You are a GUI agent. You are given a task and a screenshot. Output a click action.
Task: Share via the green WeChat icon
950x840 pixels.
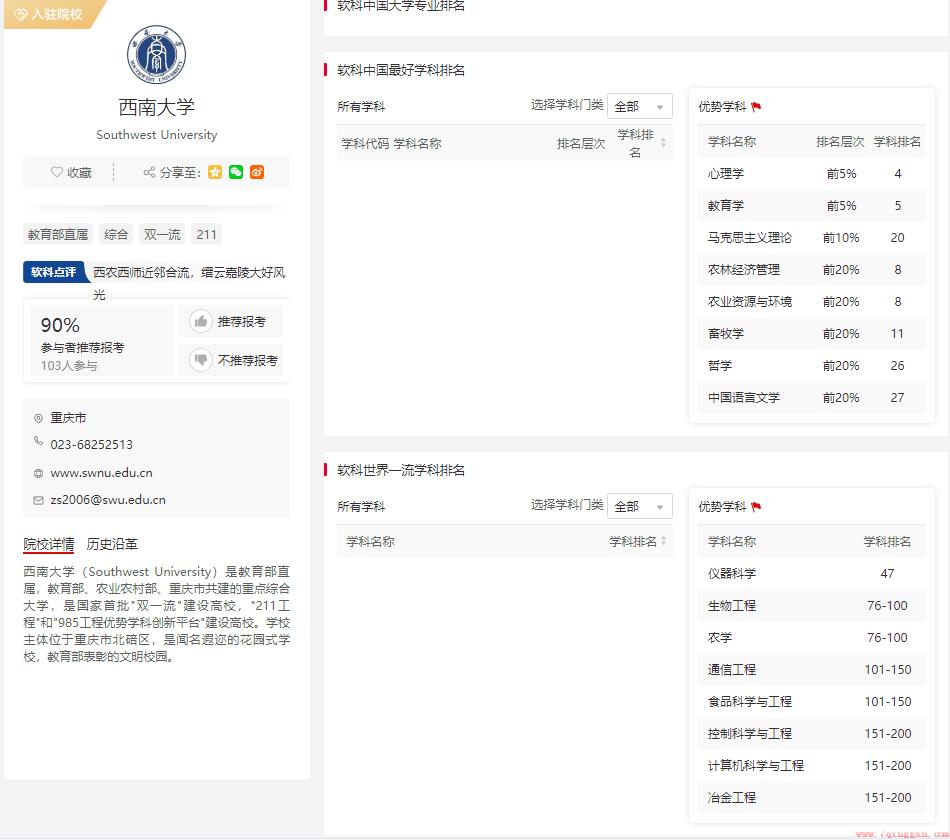click(236, 172)
